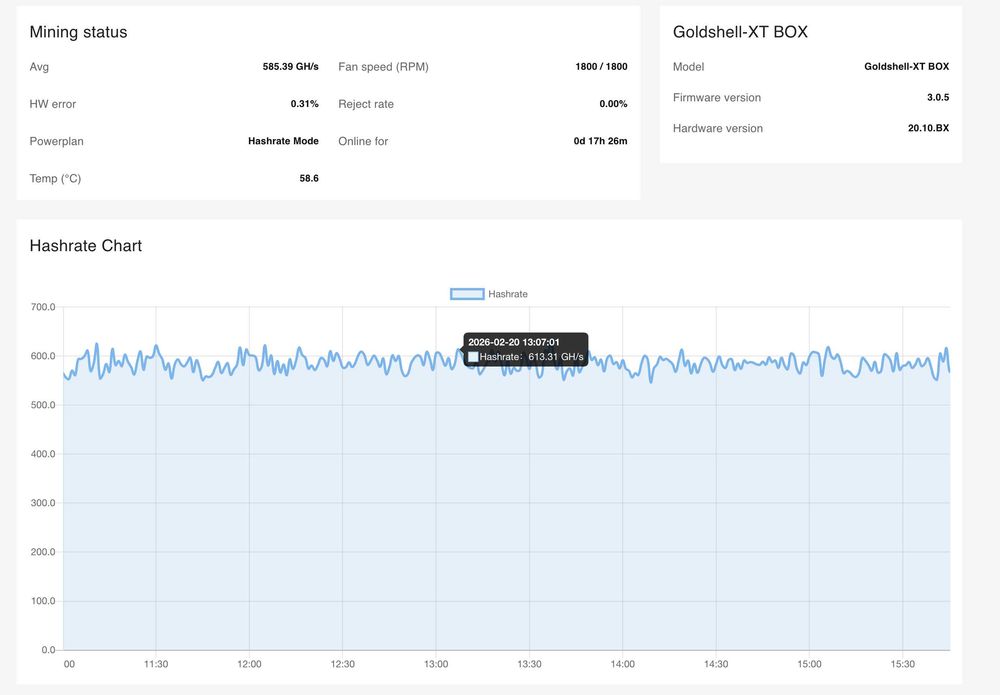The width and height of the screenshot is (1000, 695).
Task: Click the 15:30 x-axis label
Action: click(902, 664)
